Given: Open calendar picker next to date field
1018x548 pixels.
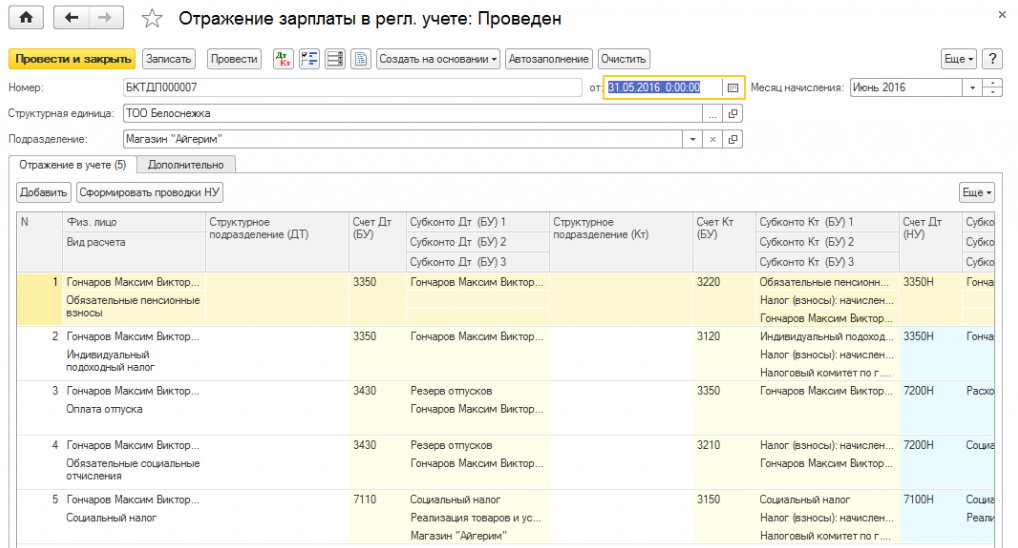Looking at the screenshot, I should pos(733,88).
